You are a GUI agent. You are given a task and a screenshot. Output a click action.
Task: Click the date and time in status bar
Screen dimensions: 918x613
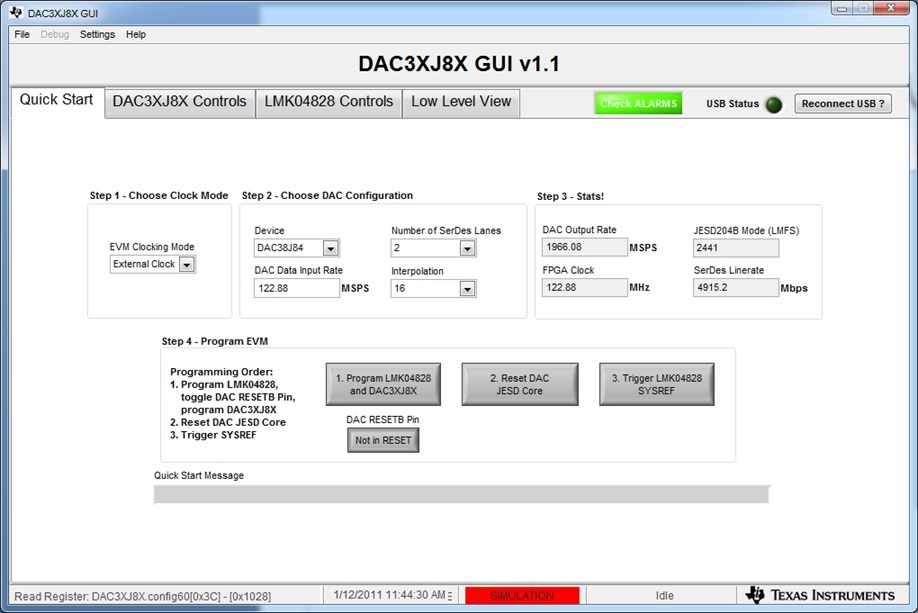(x=390, y=595)
